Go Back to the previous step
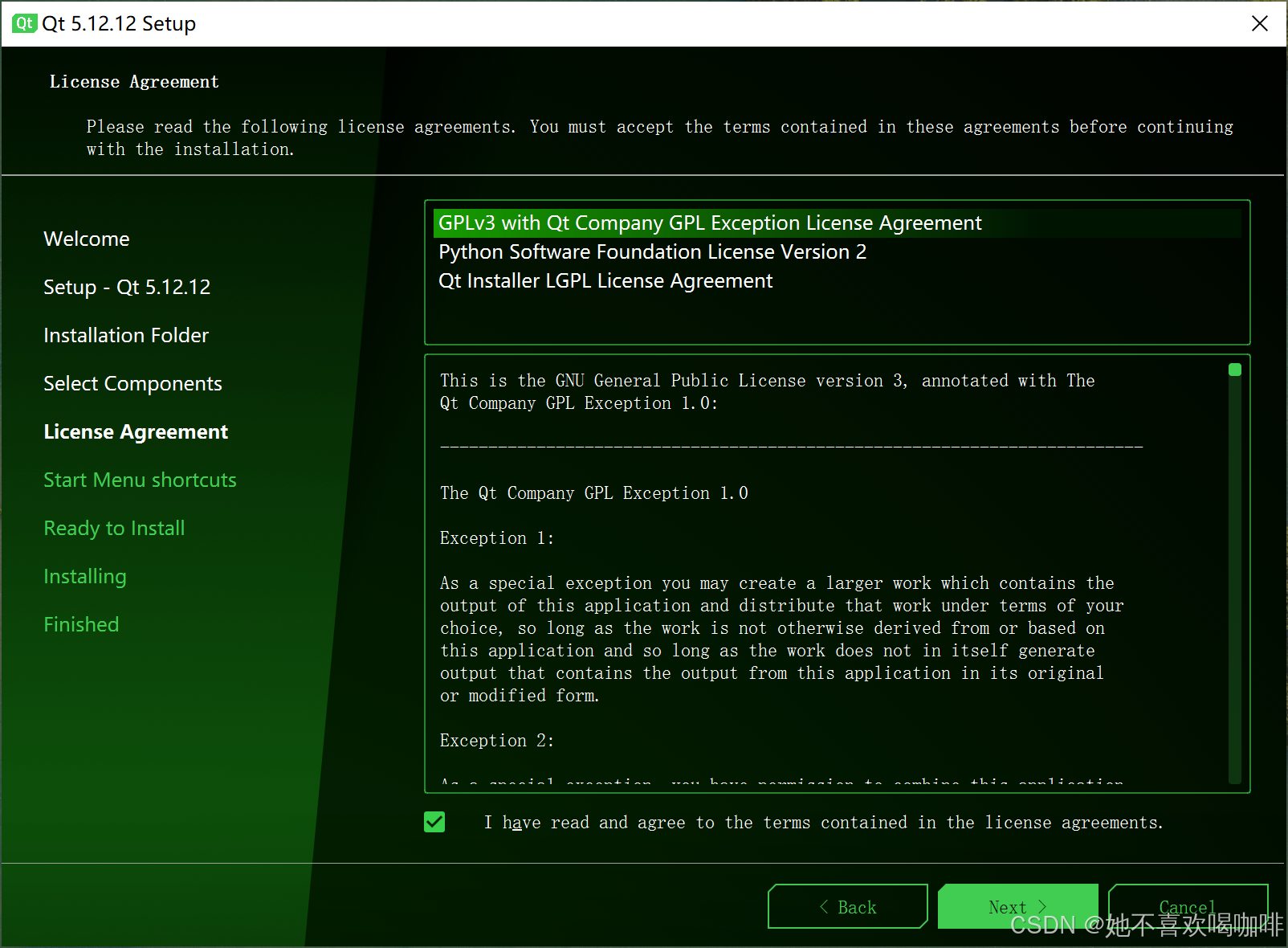The width and height of the screenshot is (1288, 948). (x=847, y=906)
